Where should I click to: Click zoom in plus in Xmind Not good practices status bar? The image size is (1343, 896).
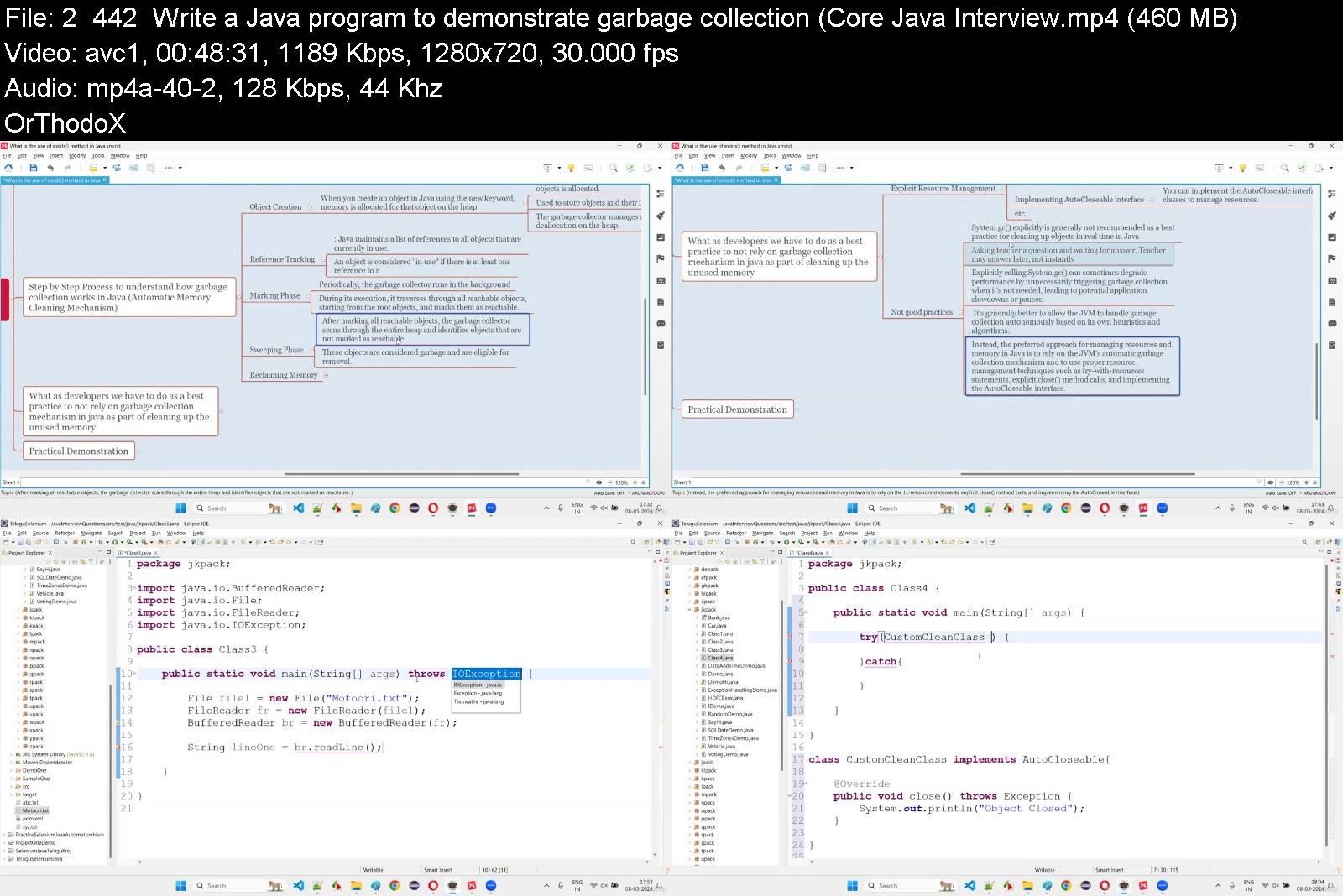pos(1306,482)
